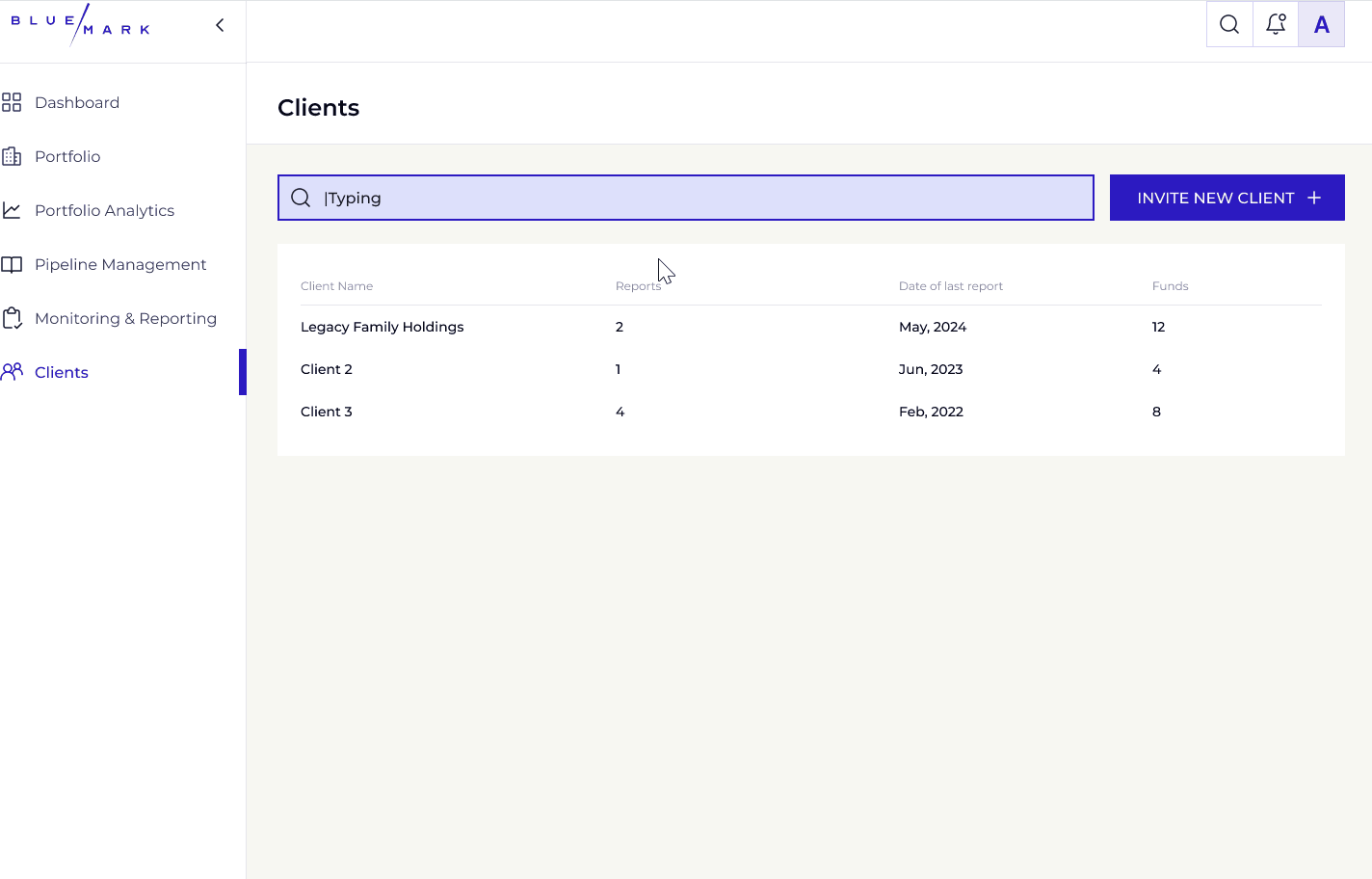
Task: Open the notifications bell
Action: point(1276,24)
